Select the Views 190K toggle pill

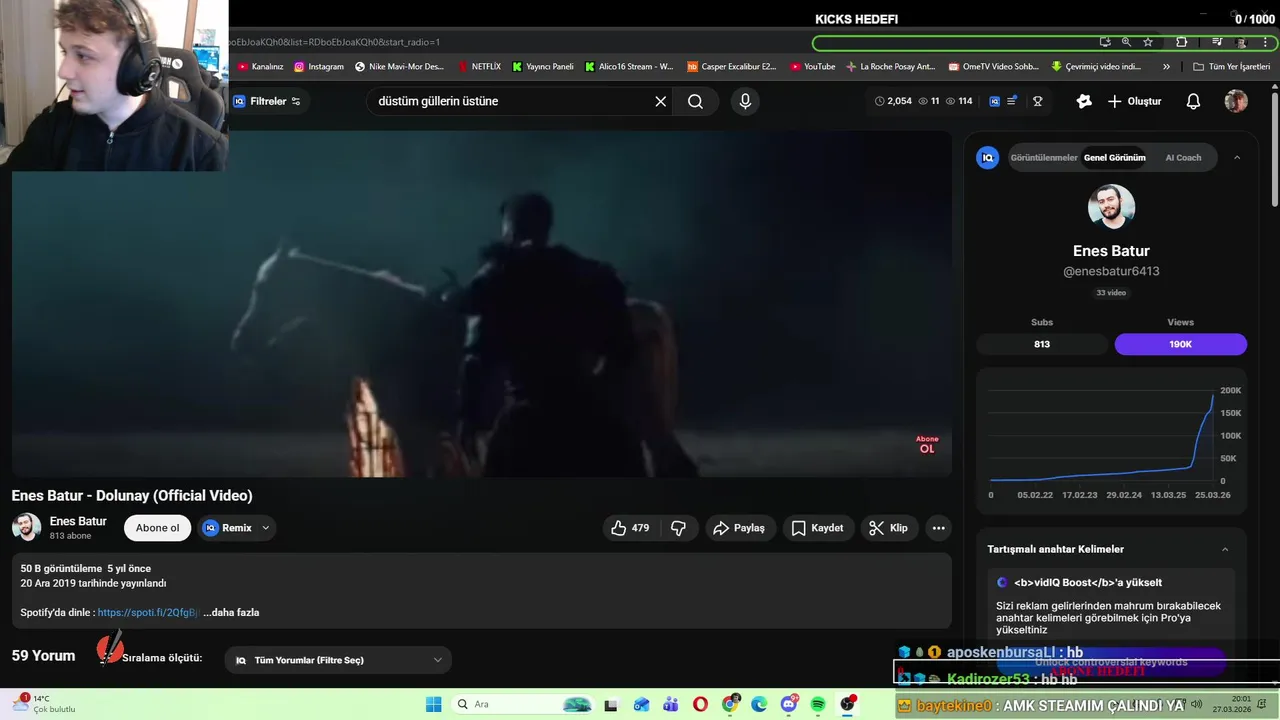(1180, 344)
